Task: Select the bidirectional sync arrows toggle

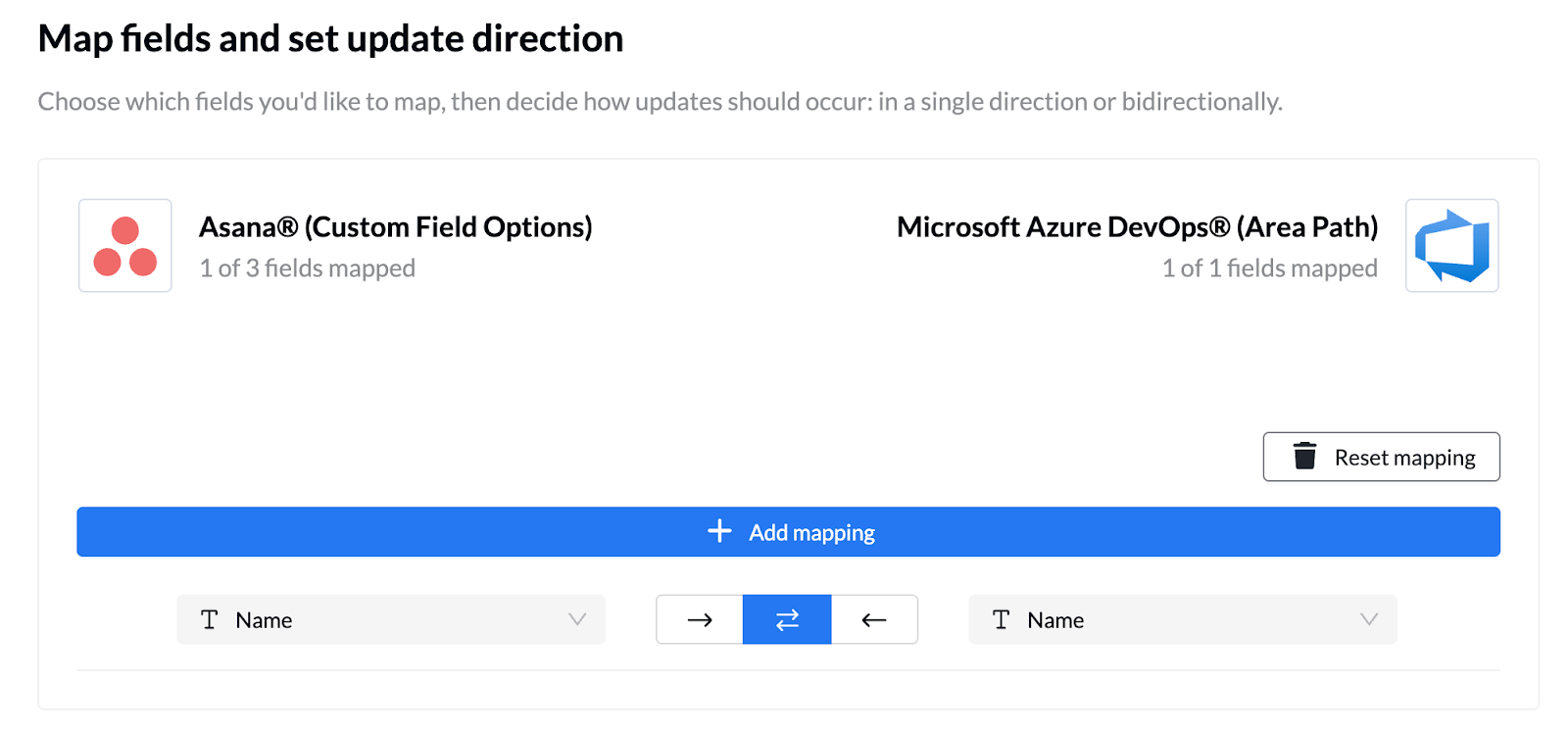Action: click(x=787, y=619)
